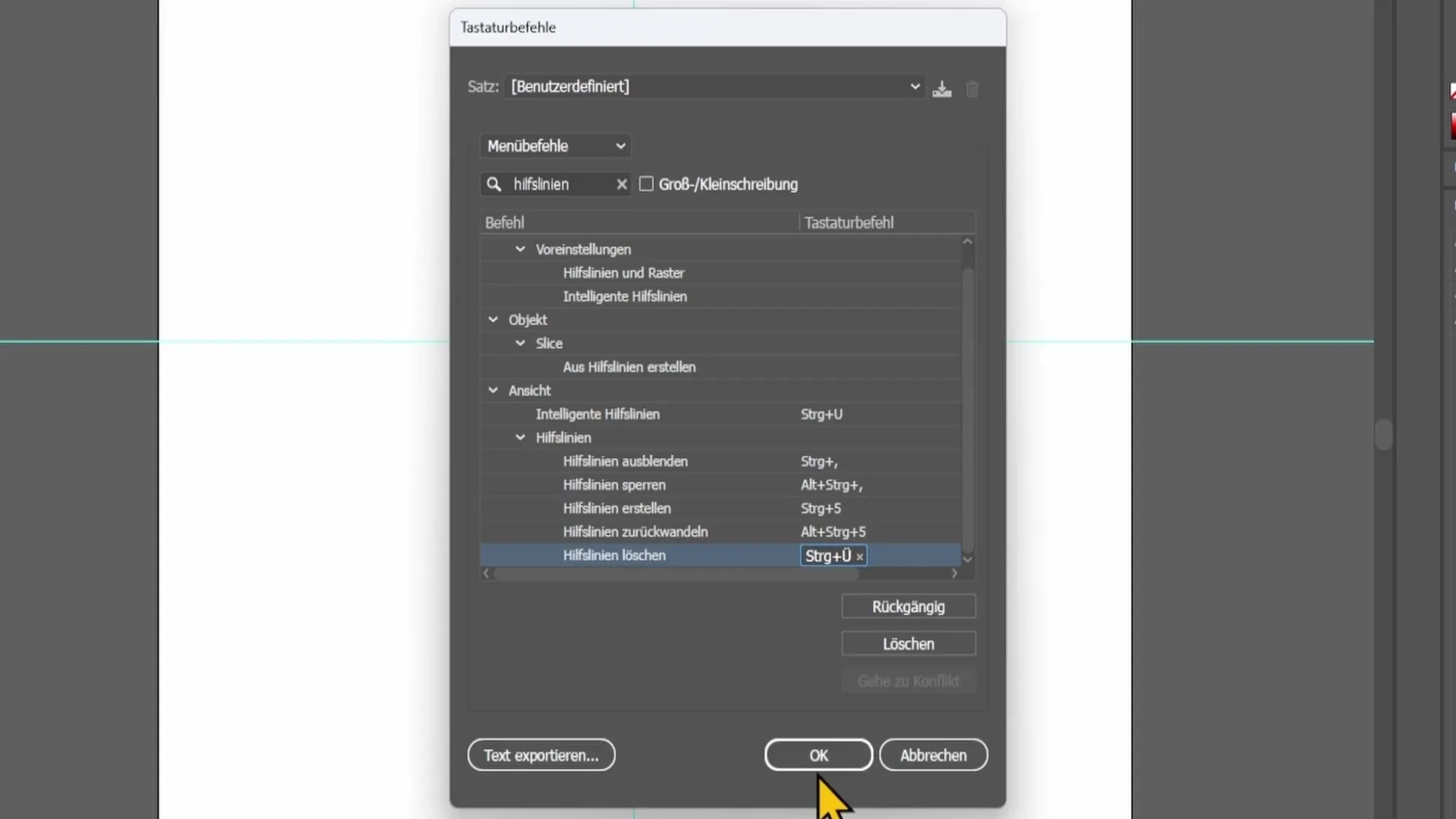The height and width of the screenshot is (819, 1456).
Task: Clear the hilfslinien search text
Action: pyautogui.click(x=622, y=184)
